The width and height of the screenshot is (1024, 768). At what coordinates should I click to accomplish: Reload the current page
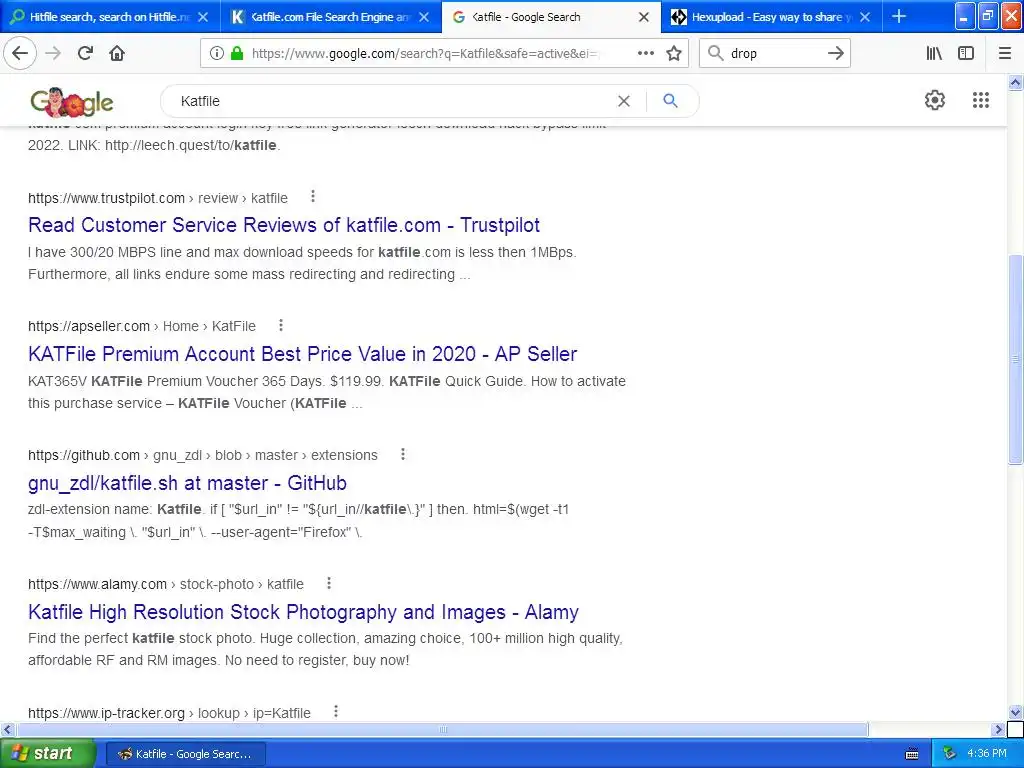85,54
